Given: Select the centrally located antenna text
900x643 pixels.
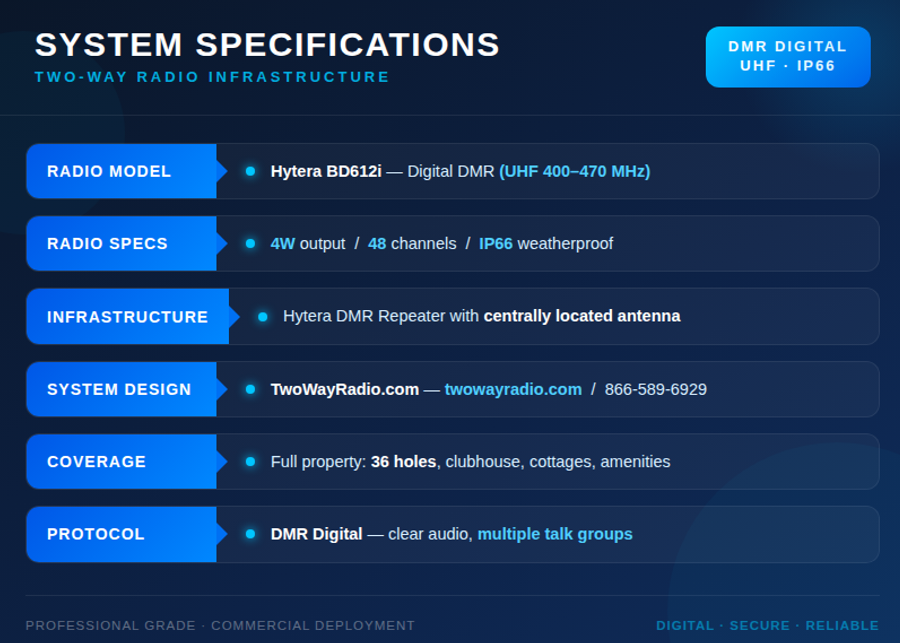Looking at the screenshot, I should 582,316.
